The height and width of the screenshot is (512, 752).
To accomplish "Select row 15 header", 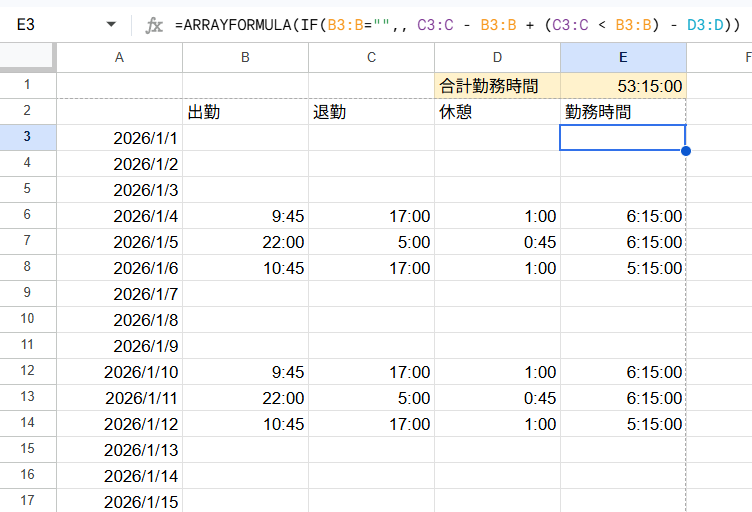I will tap(28, 449).
